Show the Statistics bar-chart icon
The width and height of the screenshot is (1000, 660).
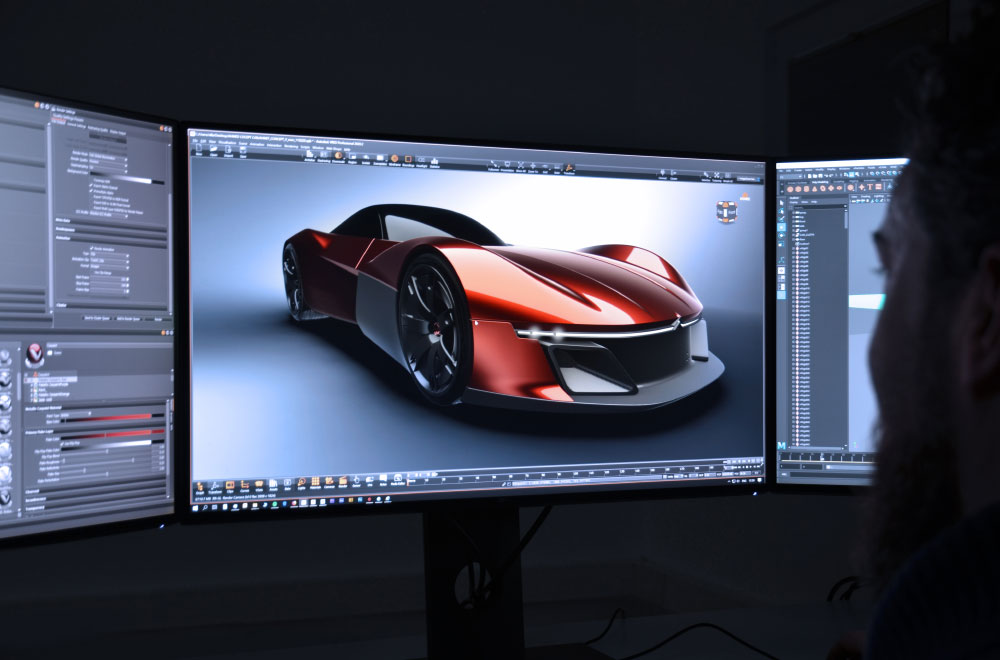(x=435, y=161)
